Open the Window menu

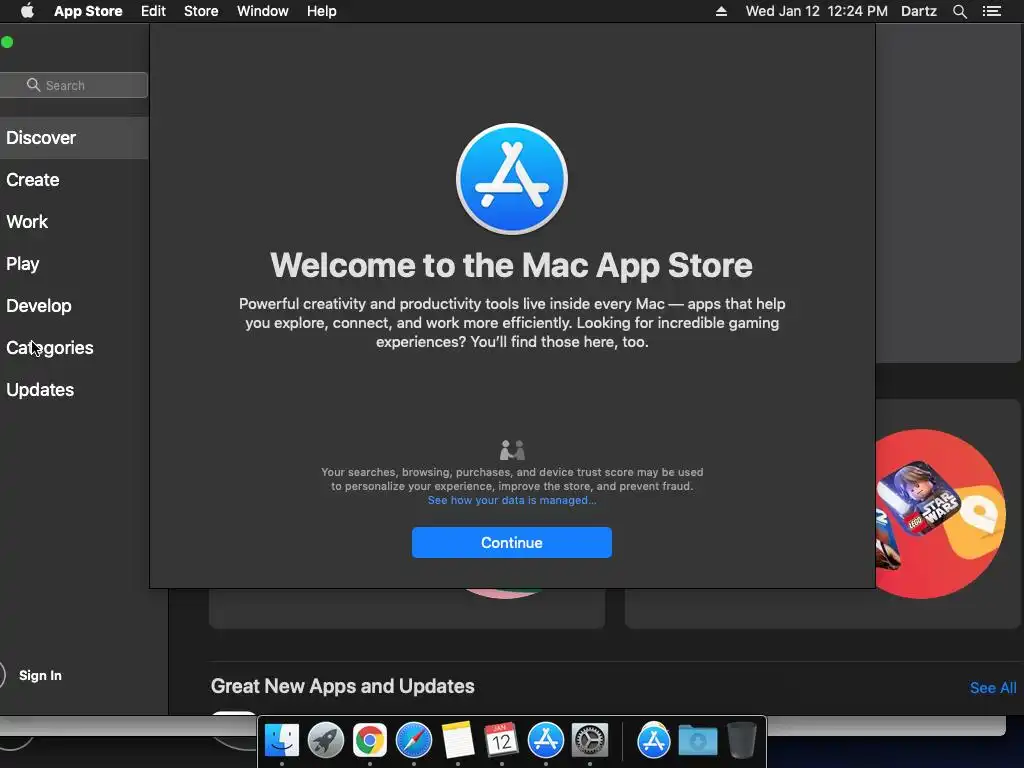(x=263, y=11)
